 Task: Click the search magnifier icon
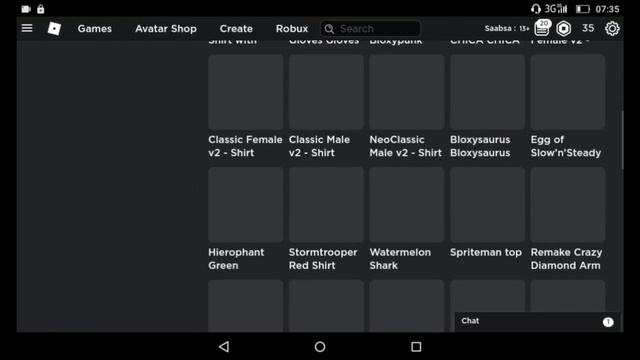click(x=329, y=29)
